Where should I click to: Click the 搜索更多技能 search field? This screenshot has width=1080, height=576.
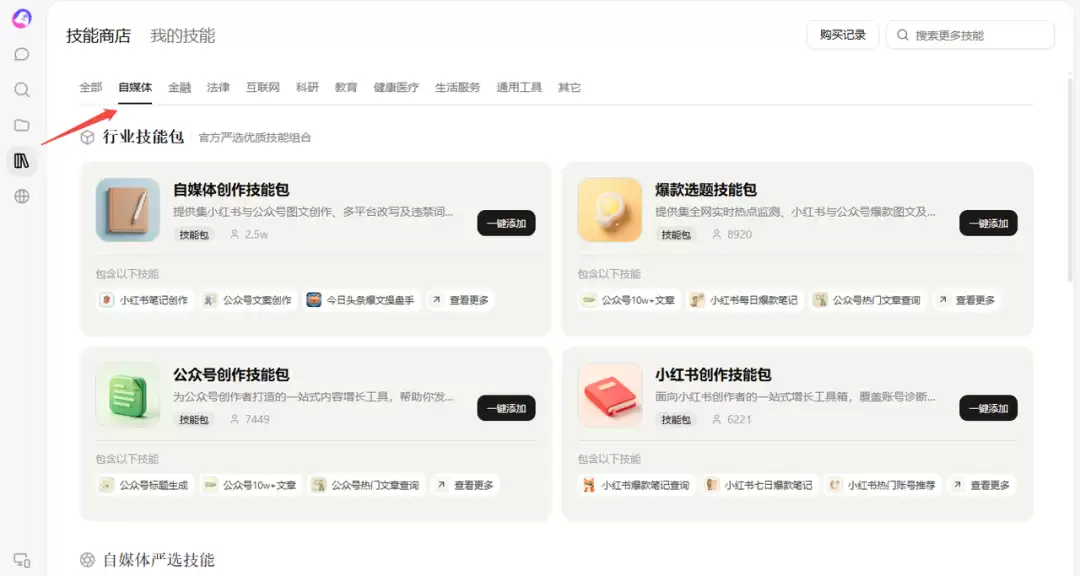click(x=970, y=35)
